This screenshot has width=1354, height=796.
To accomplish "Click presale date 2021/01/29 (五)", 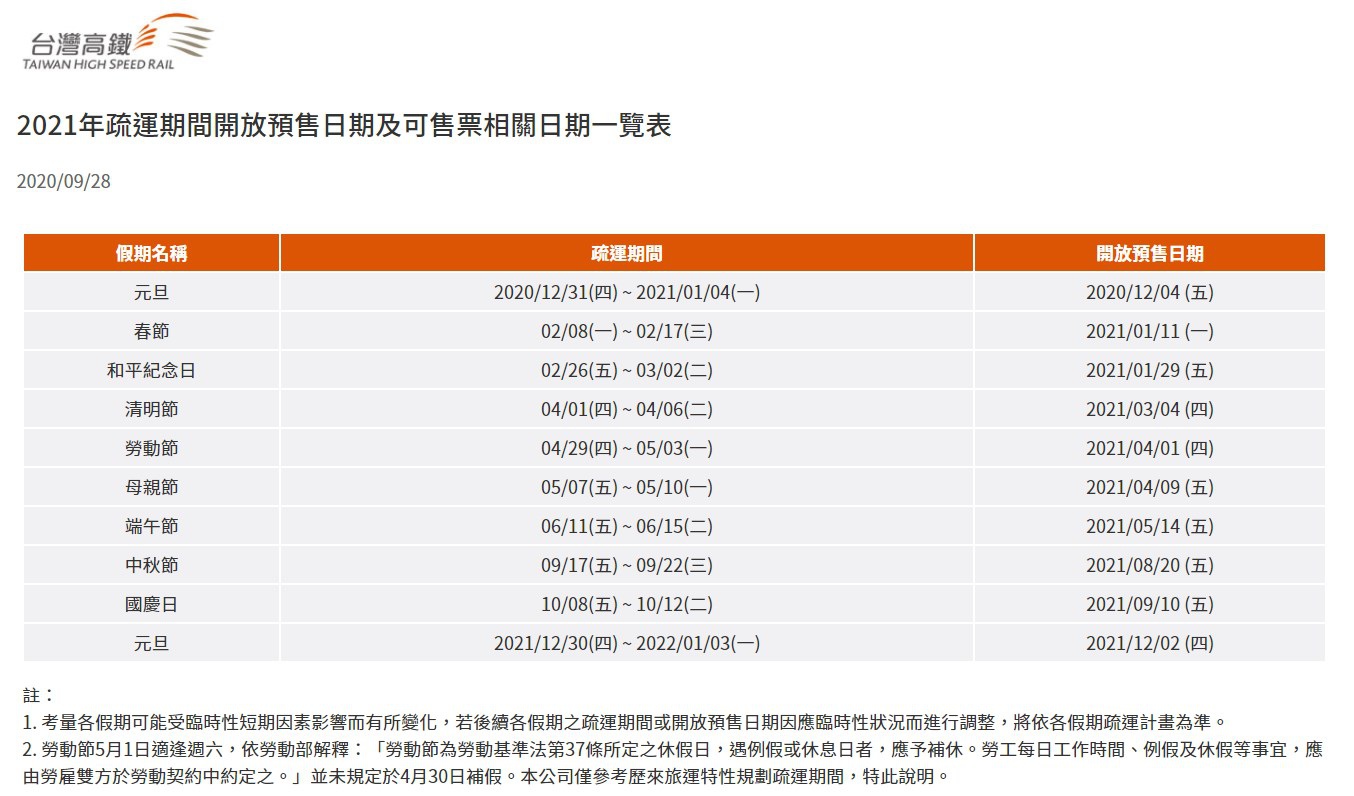I will tap(1150, 370).
